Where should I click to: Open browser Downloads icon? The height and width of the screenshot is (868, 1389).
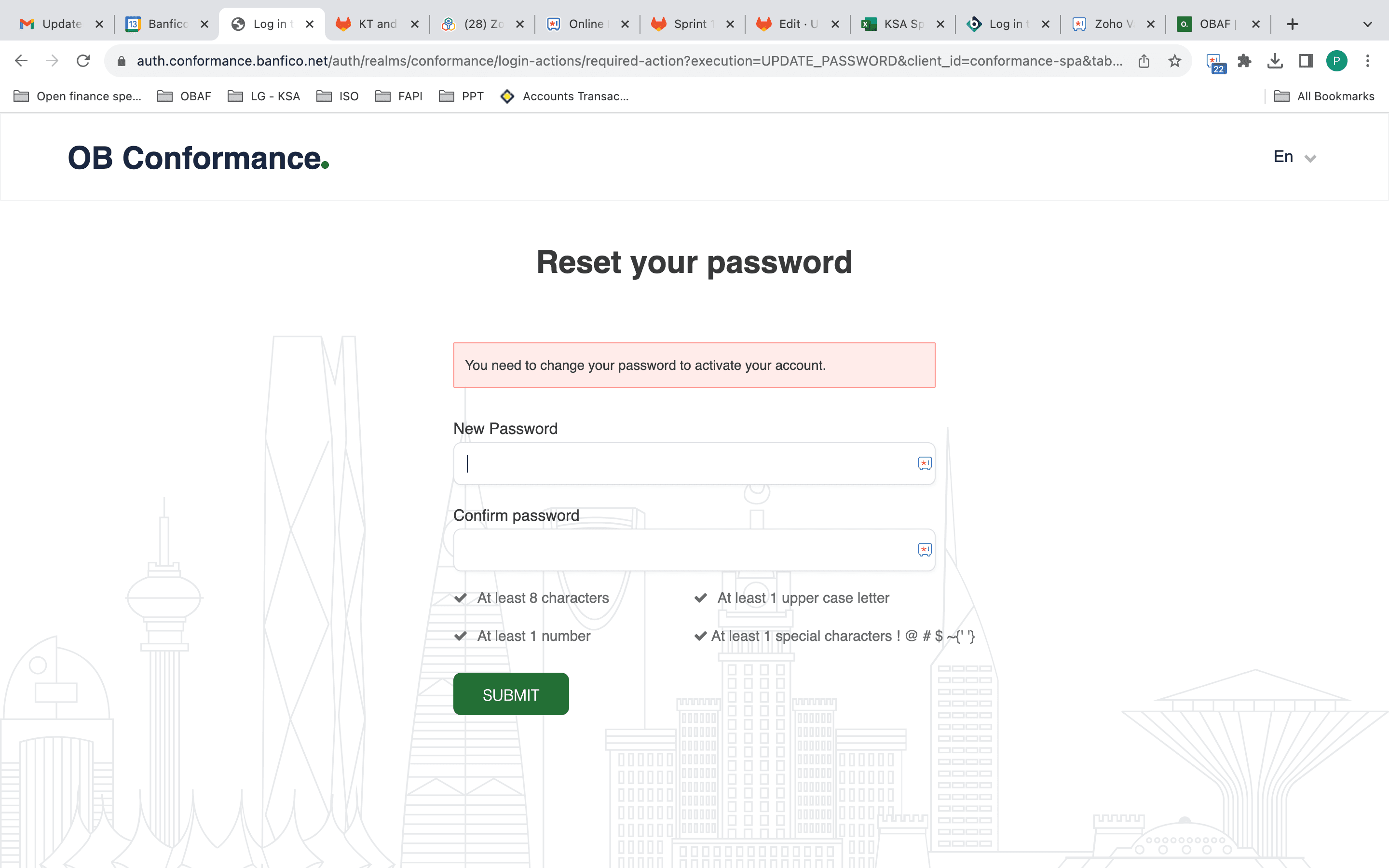(1275, 61)
